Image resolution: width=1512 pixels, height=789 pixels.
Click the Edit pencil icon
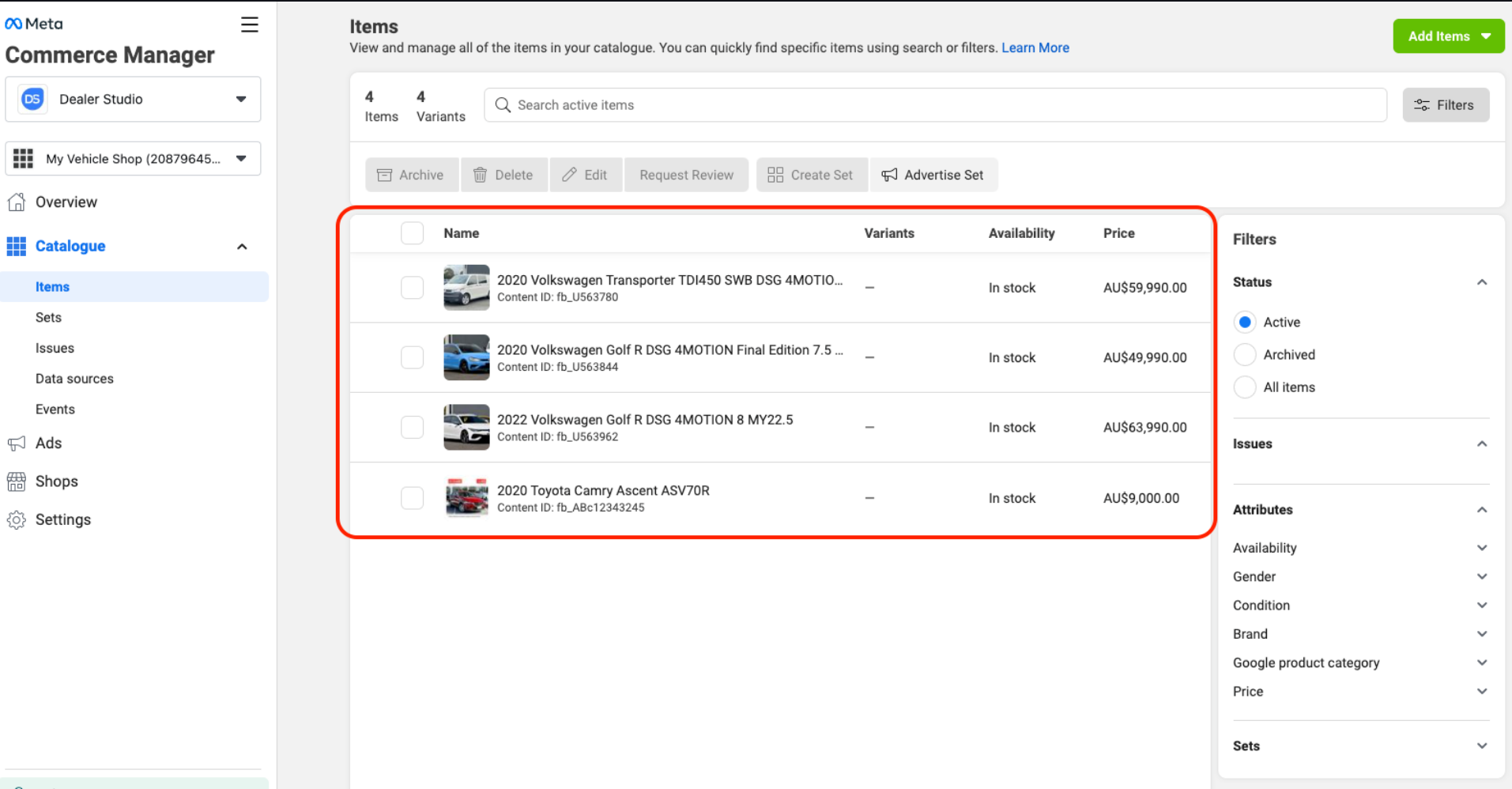point(569,175)
